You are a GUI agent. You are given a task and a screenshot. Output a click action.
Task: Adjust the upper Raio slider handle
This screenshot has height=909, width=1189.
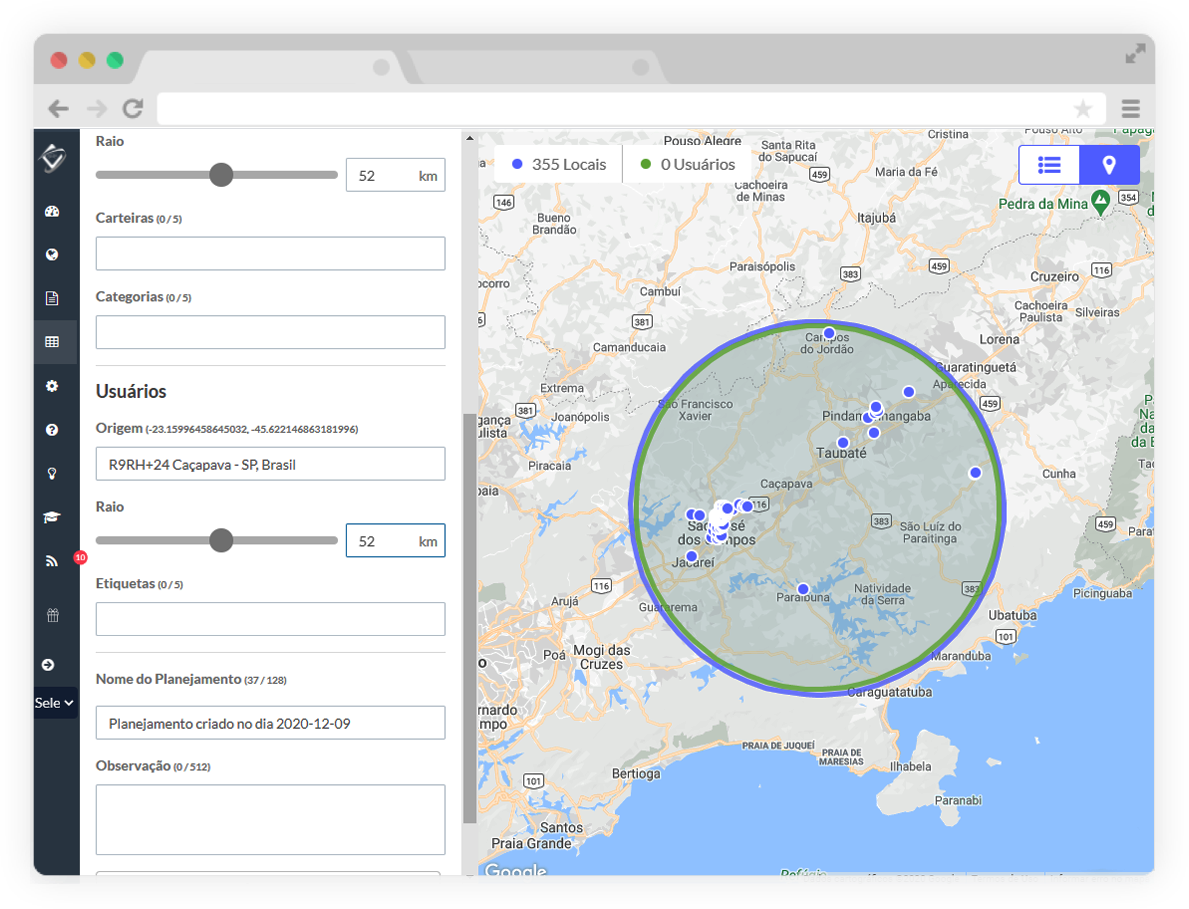click(221, 174)
